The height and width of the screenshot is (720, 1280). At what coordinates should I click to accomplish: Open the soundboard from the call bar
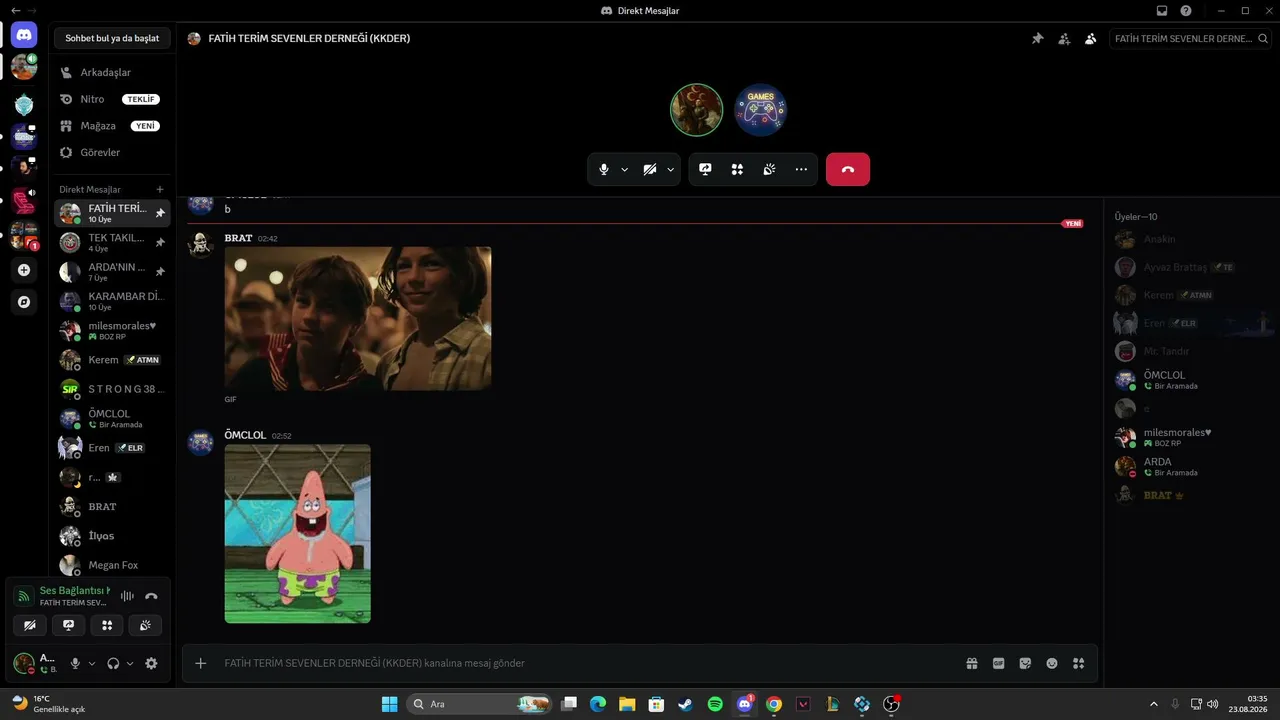(x=769, y=169)
